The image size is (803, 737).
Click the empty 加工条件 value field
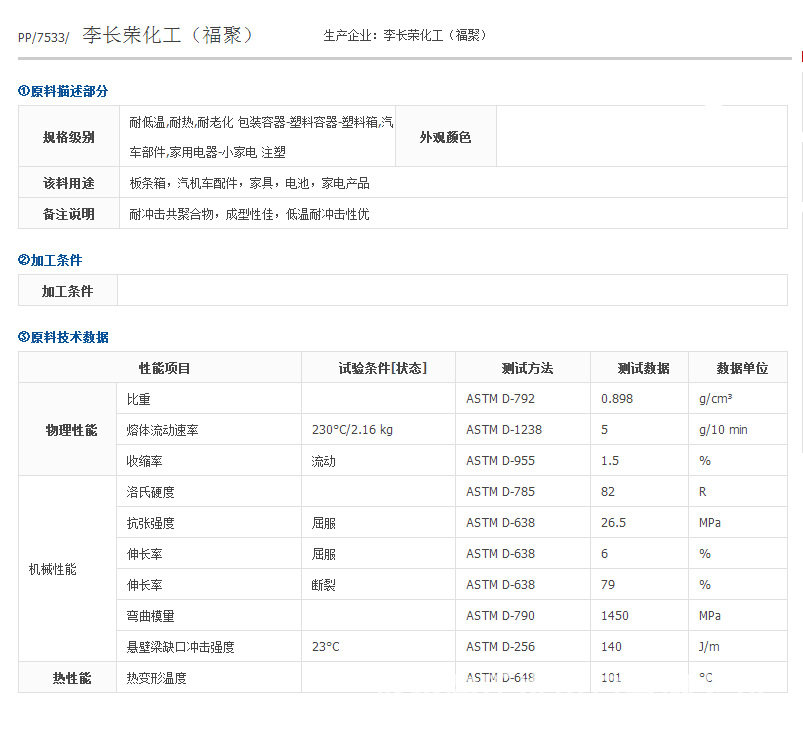pos(452,290)
